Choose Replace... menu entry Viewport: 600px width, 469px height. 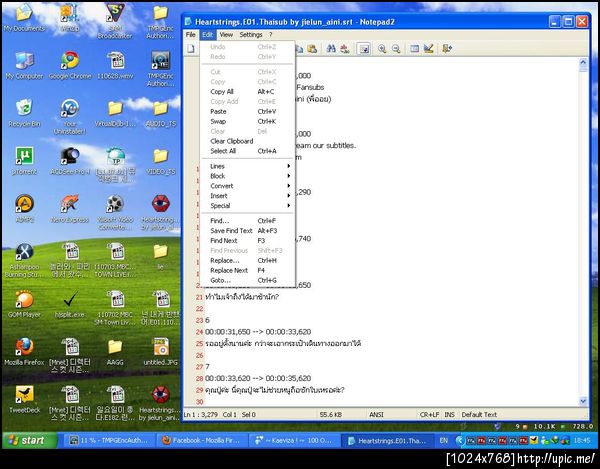coord(248,261)
